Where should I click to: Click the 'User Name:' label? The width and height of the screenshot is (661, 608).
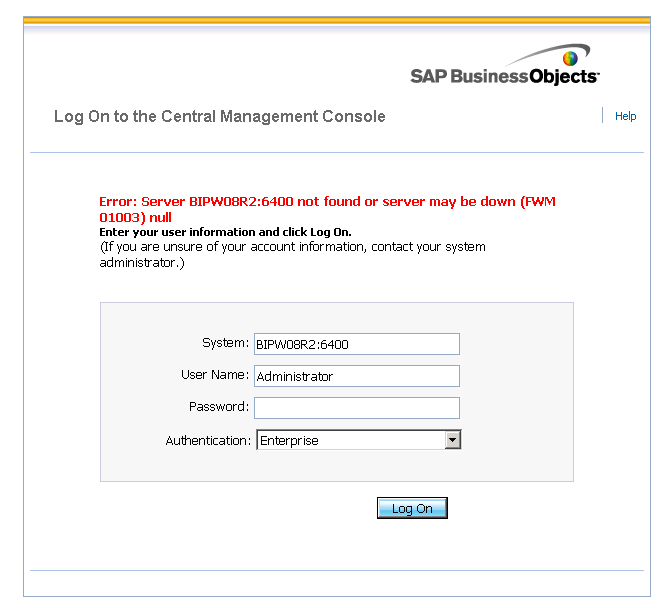pos(215,375)
